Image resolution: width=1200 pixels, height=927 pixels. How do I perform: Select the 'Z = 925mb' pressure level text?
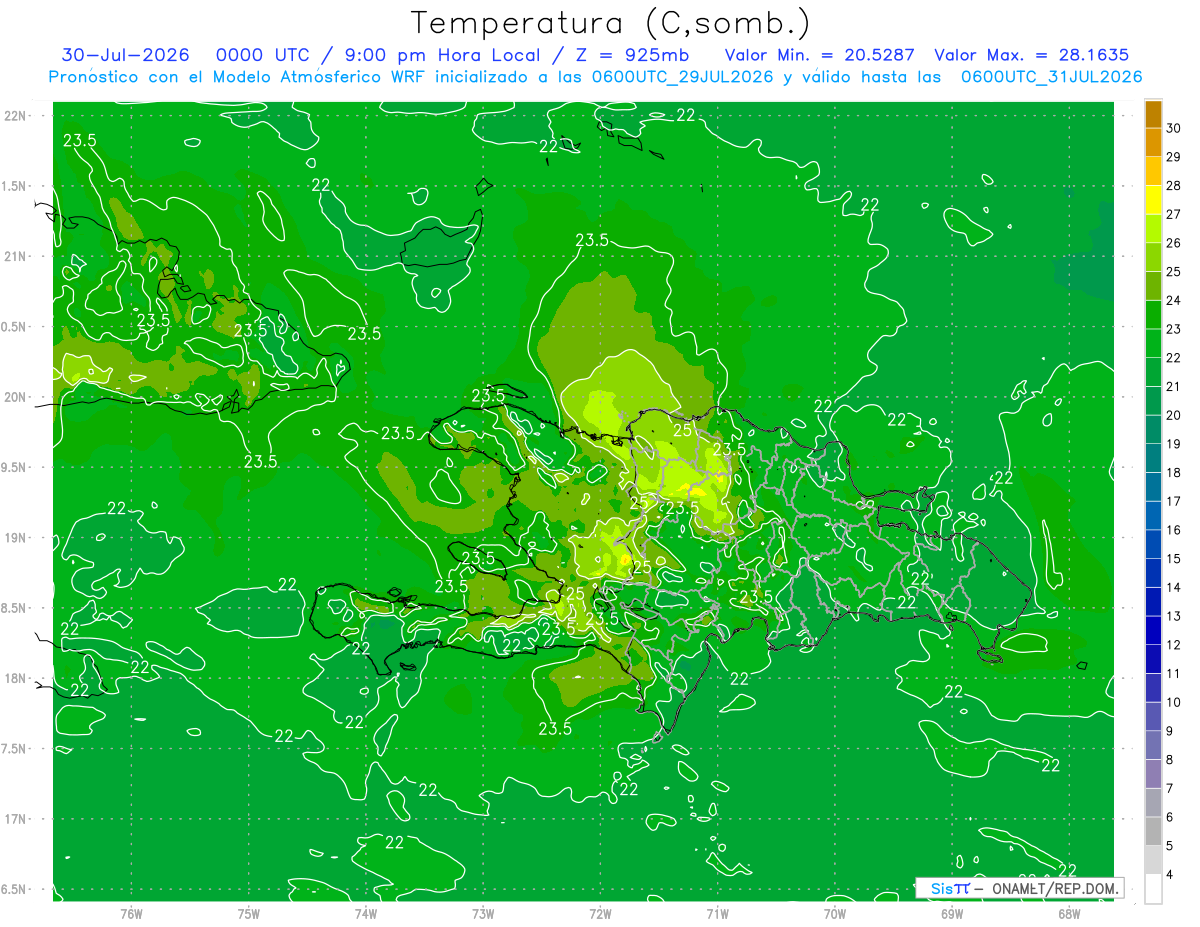click(633, 55)
